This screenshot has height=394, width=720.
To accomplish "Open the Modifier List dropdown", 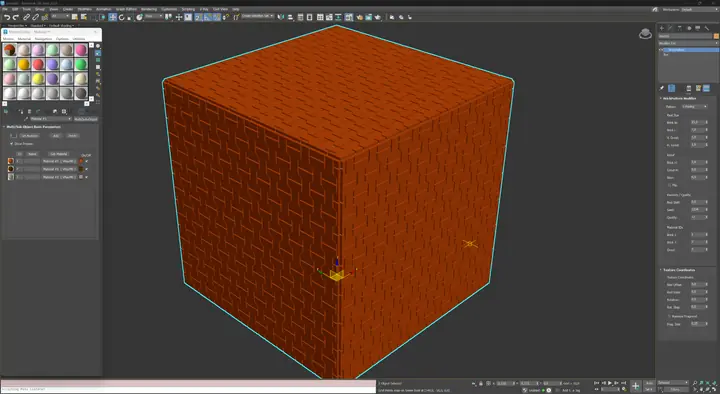I will pyautogui.click(x=688, y=43).
